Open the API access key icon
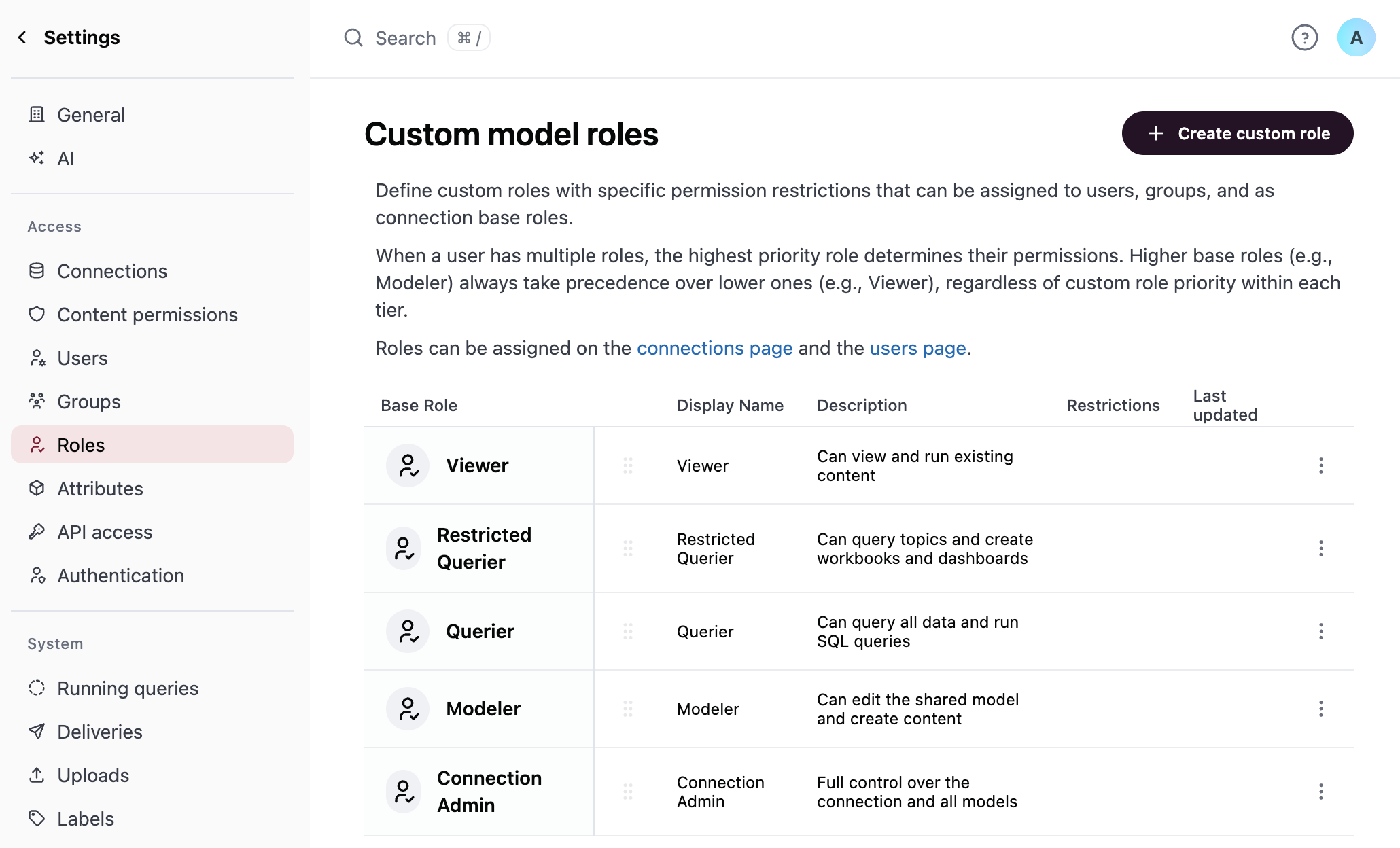The height and width of the screenshot is (848, 1400). click(37, 531)
